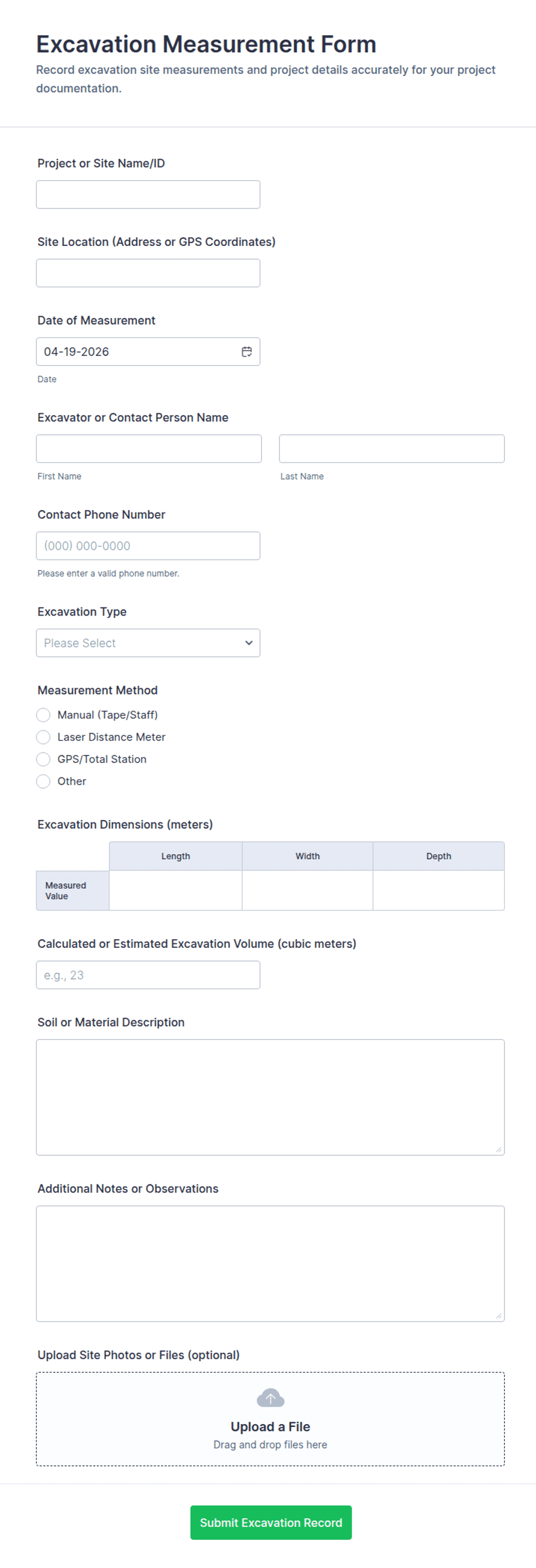Focus the Contact Phone Number field

click(148, 546)
